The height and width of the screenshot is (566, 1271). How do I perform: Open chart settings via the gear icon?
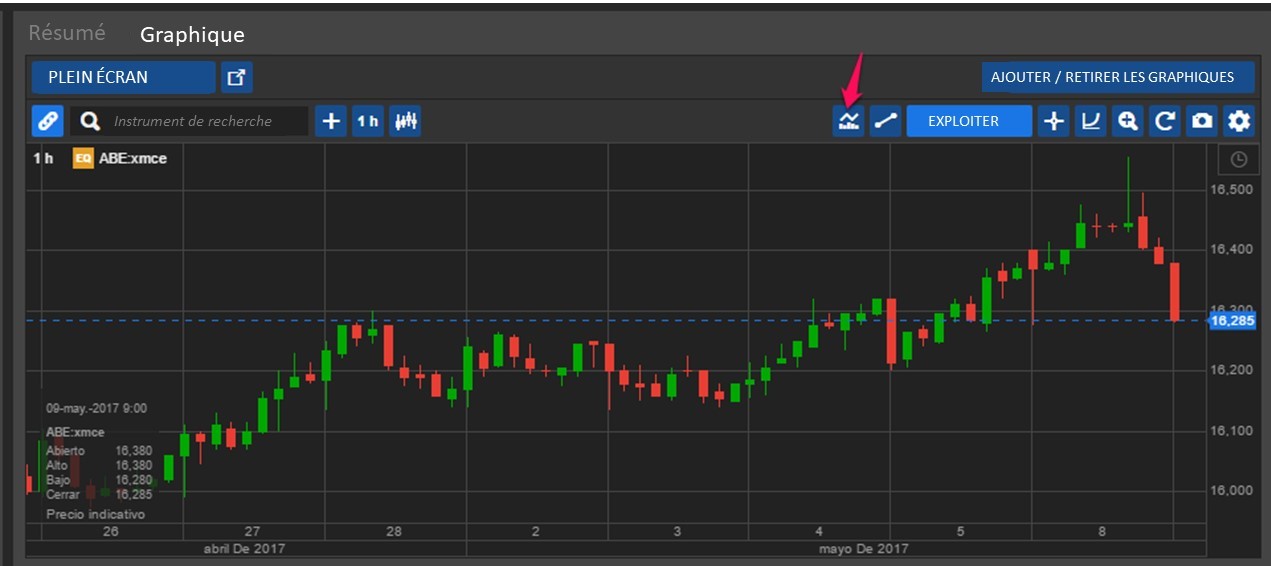click(x=1239, y=121)
